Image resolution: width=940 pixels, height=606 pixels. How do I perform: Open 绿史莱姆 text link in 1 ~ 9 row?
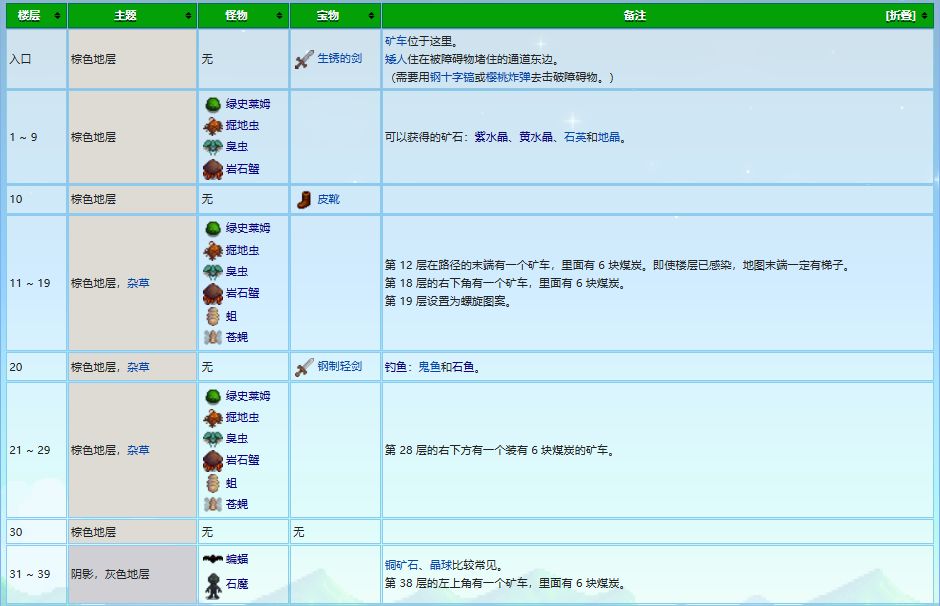click(248, 104)
